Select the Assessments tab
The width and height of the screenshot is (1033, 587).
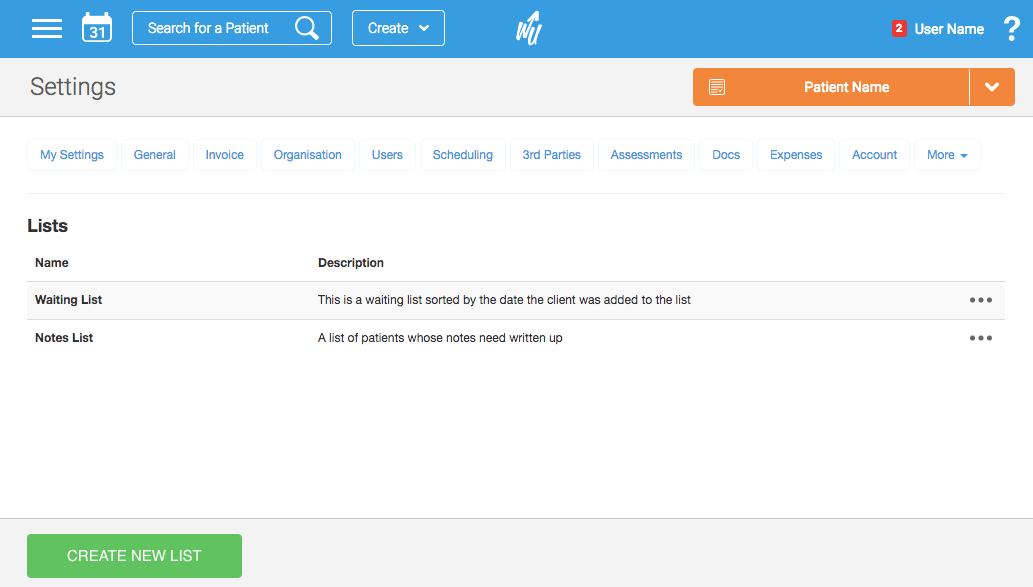[646, 155]
